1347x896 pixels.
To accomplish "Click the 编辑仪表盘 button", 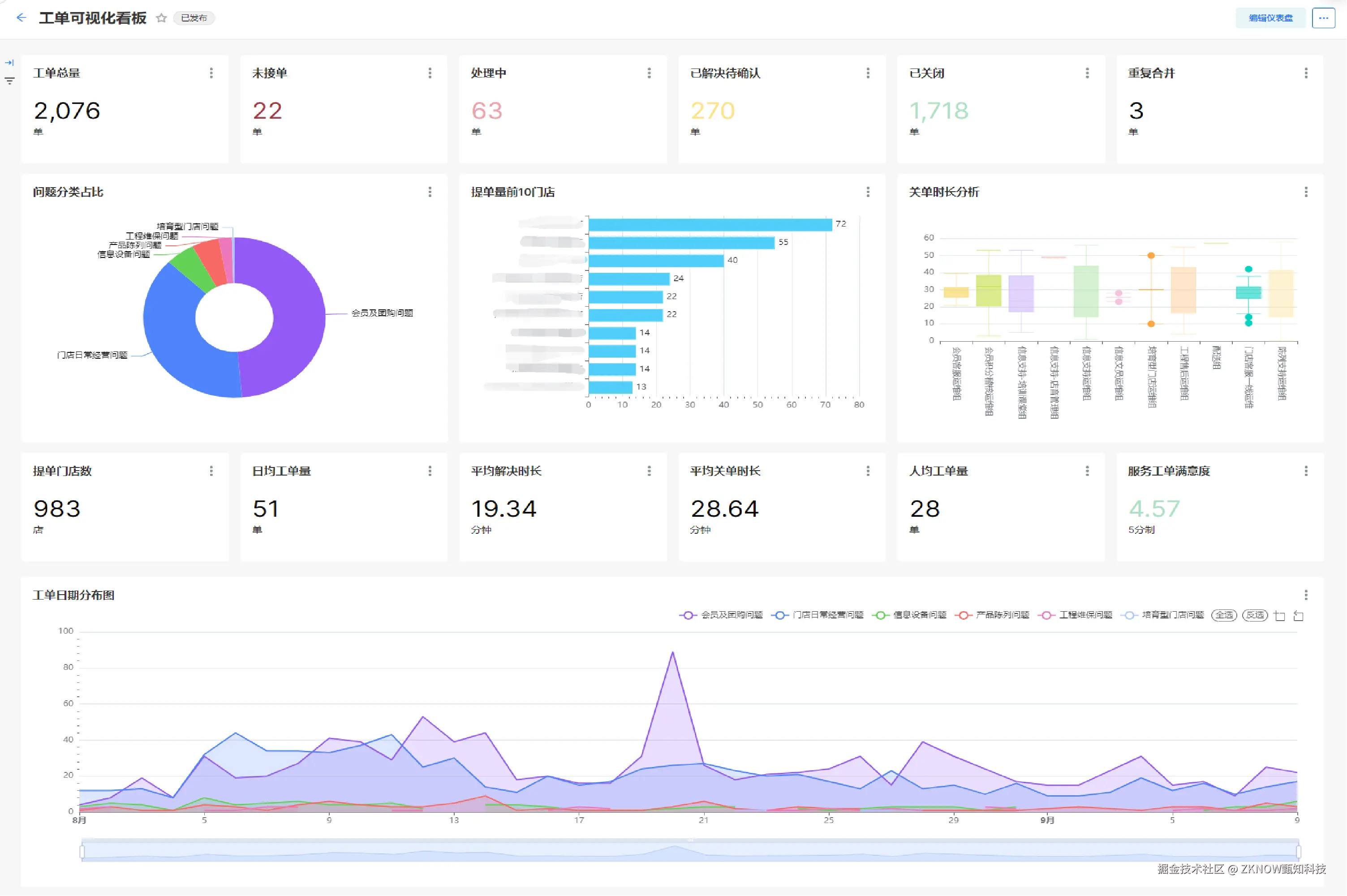I will tap(1270, 18).
